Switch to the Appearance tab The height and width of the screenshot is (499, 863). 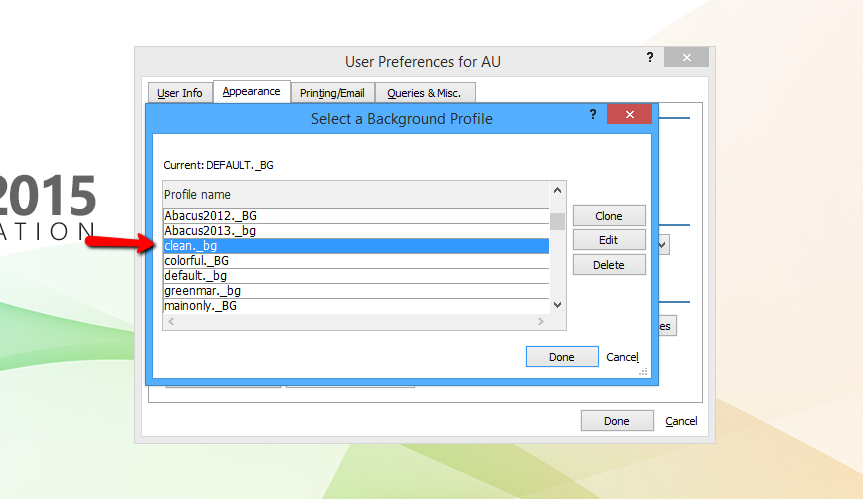252,91
